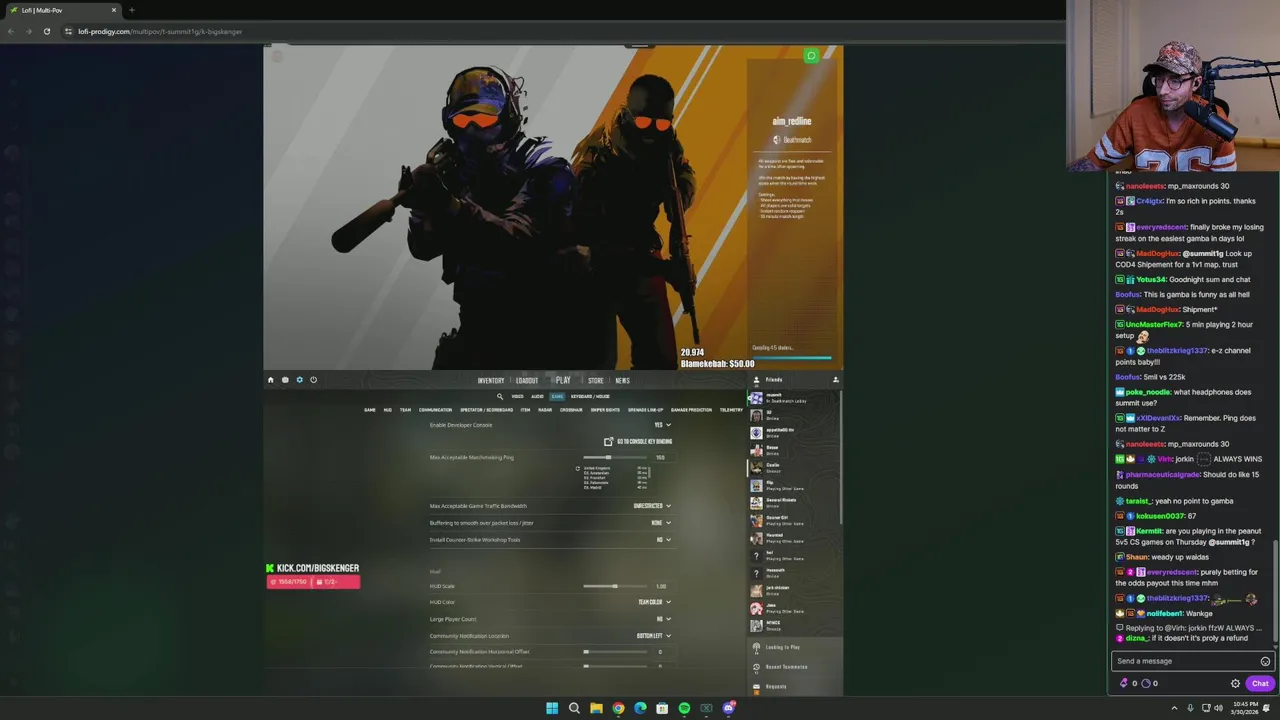The height and width of the screenshot is (720, 1280).
Task: Open Looking to Play beacon icon
Action: coord(756,647)
